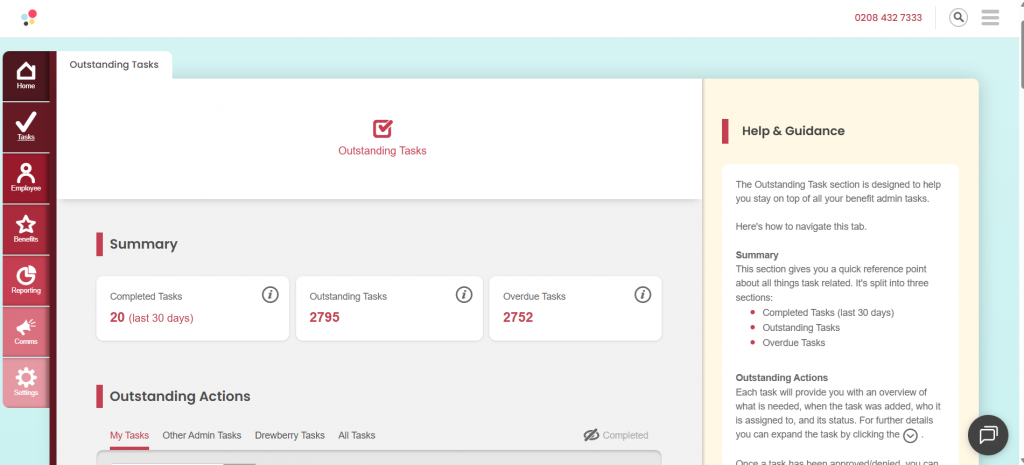Click the company logo in header
Viewport: 1024px width, 465px height.
[x=29, y=17]
